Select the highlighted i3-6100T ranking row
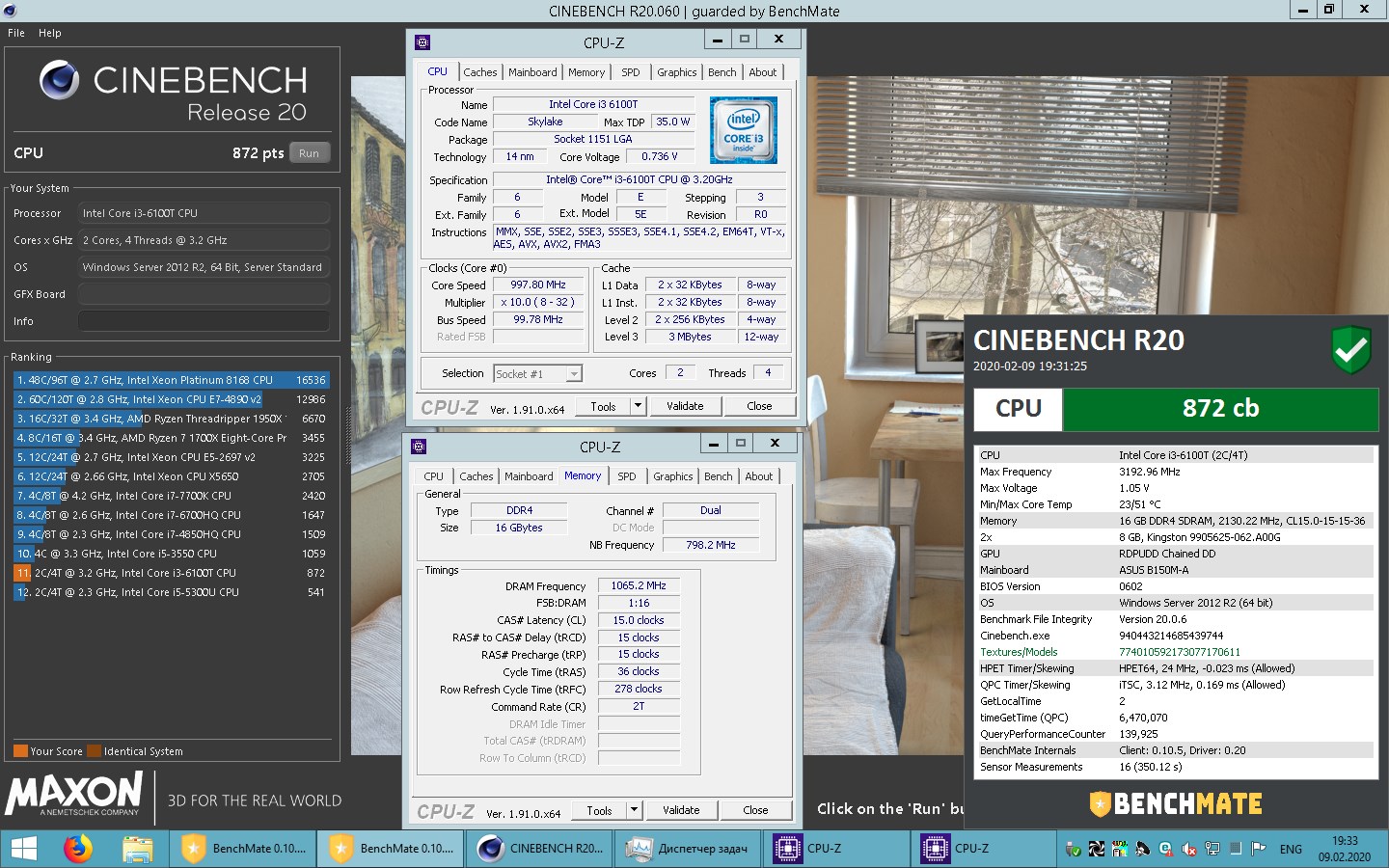The height and width of the screenshot is (868, 1389). pos(171,573)
